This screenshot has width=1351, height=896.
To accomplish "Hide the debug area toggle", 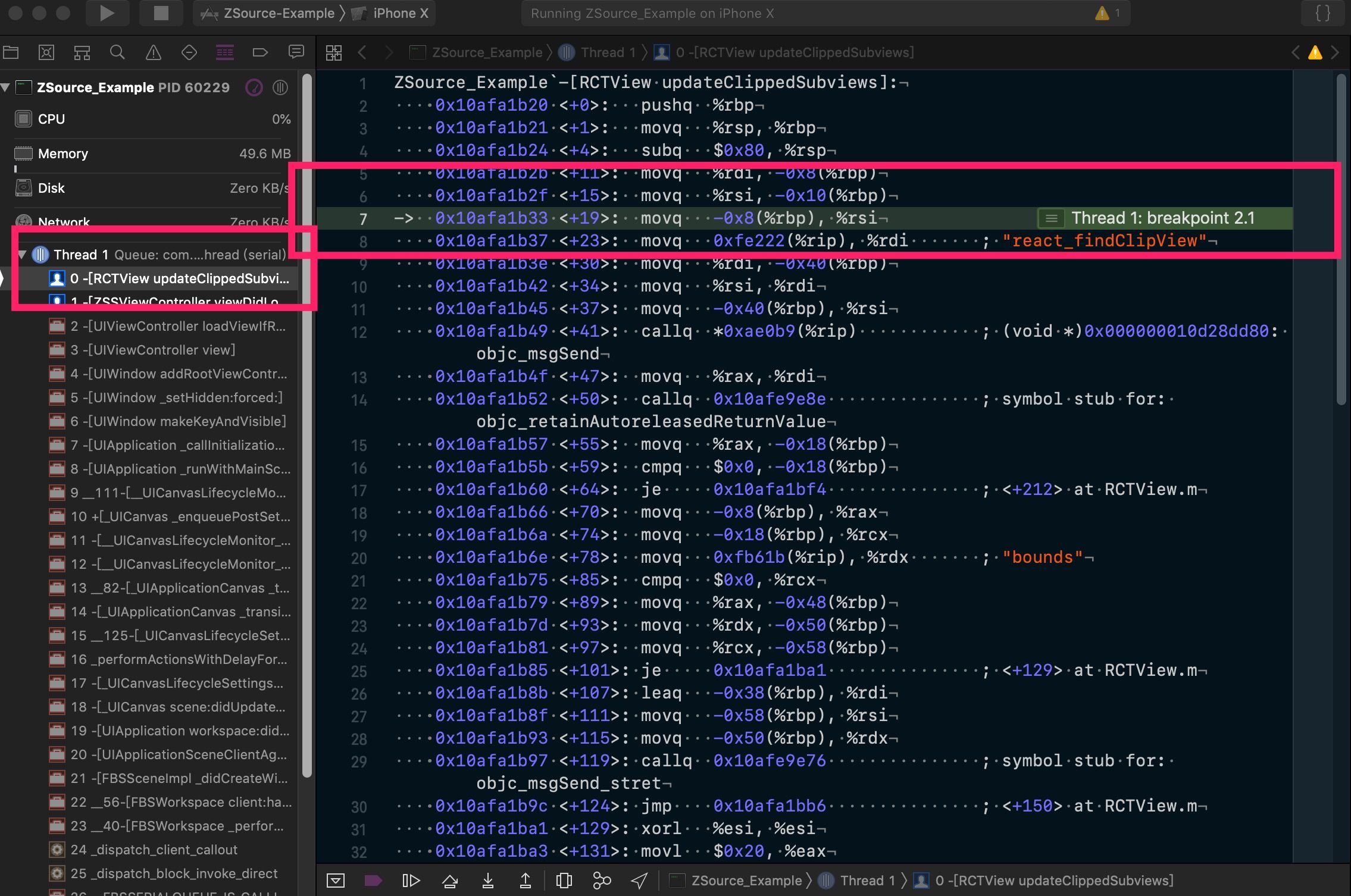I will coord(336,881).
